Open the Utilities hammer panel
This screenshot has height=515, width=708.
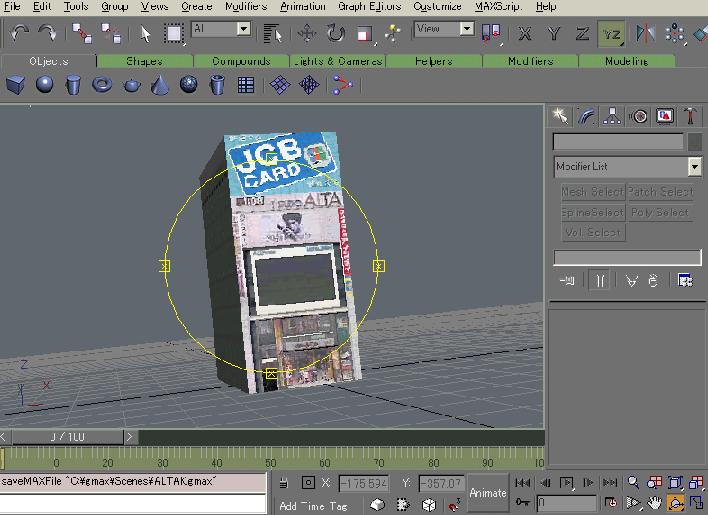click(x=690, y=117)
